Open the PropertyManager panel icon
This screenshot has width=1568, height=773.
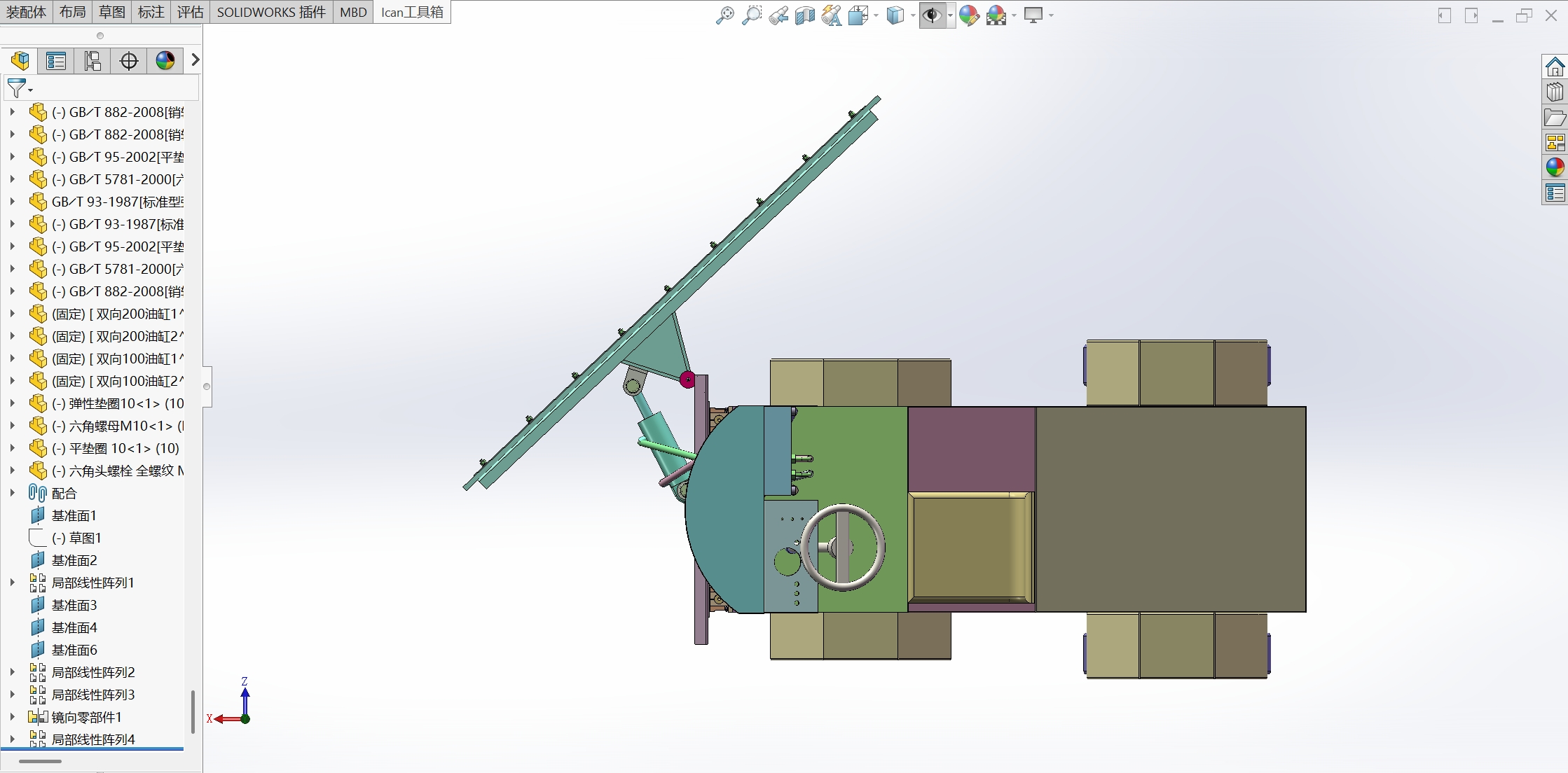click(56, 61)
